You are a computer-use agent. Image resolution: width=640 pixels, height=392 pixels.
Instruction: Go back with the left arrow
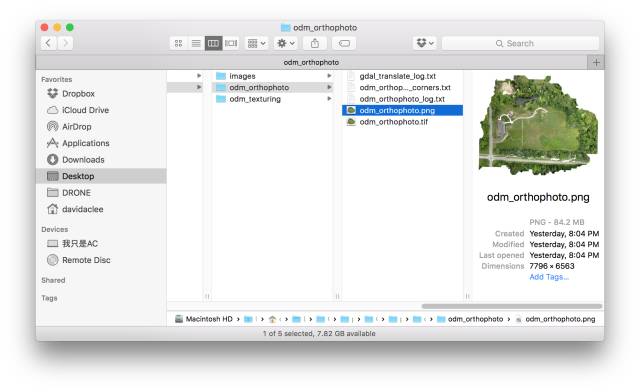point(49,43)
